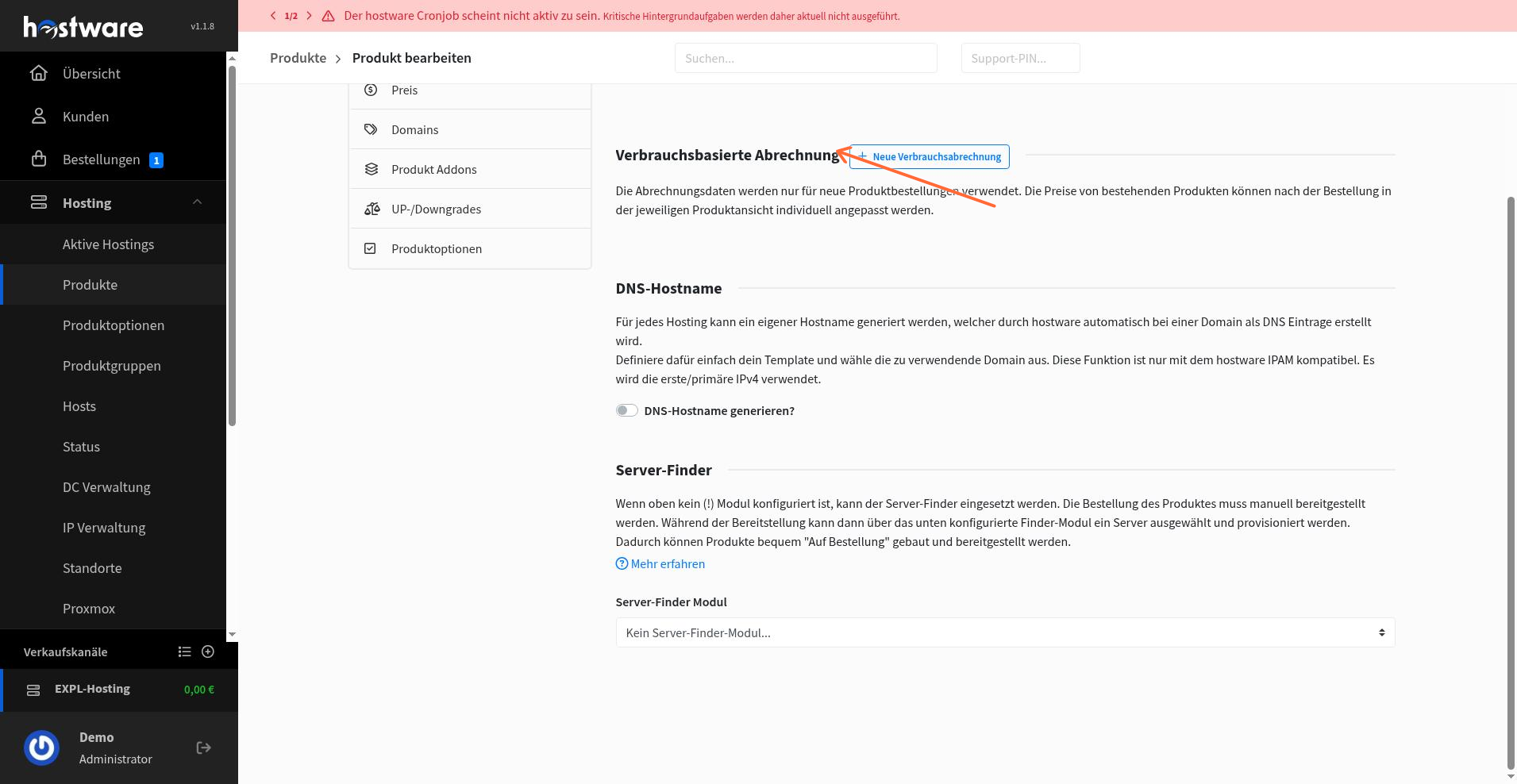Viewport: 1517px width, 784px height.
Task: Click version label v1.1.8
Action: coord(202,26)
